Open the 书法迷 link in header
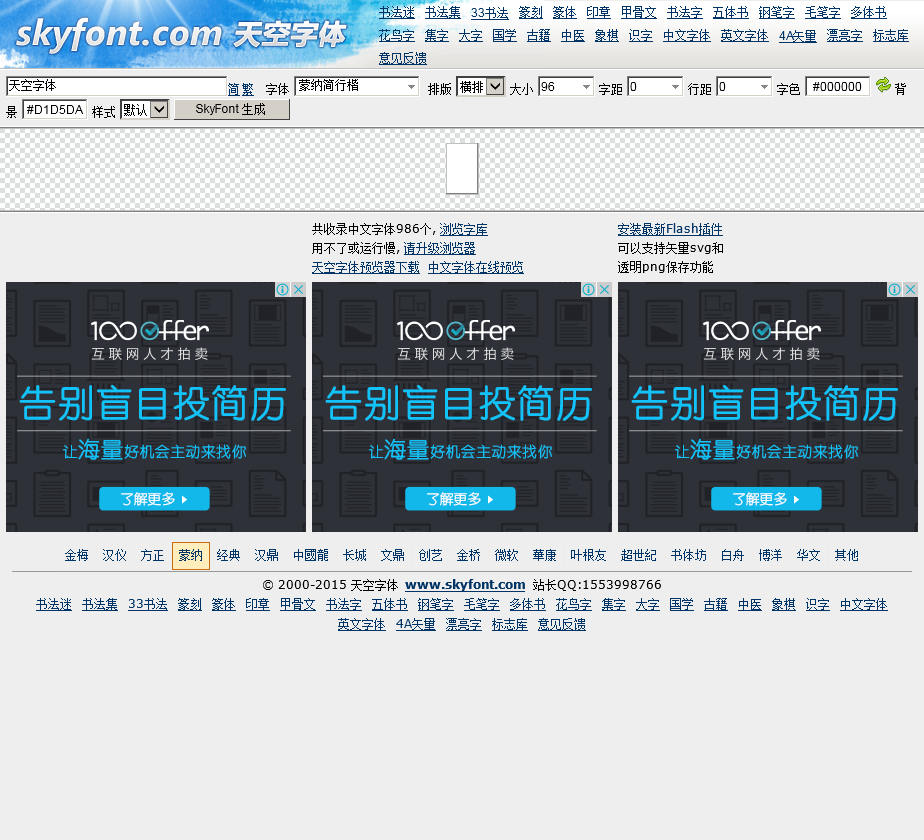 (x=397, y=12)
